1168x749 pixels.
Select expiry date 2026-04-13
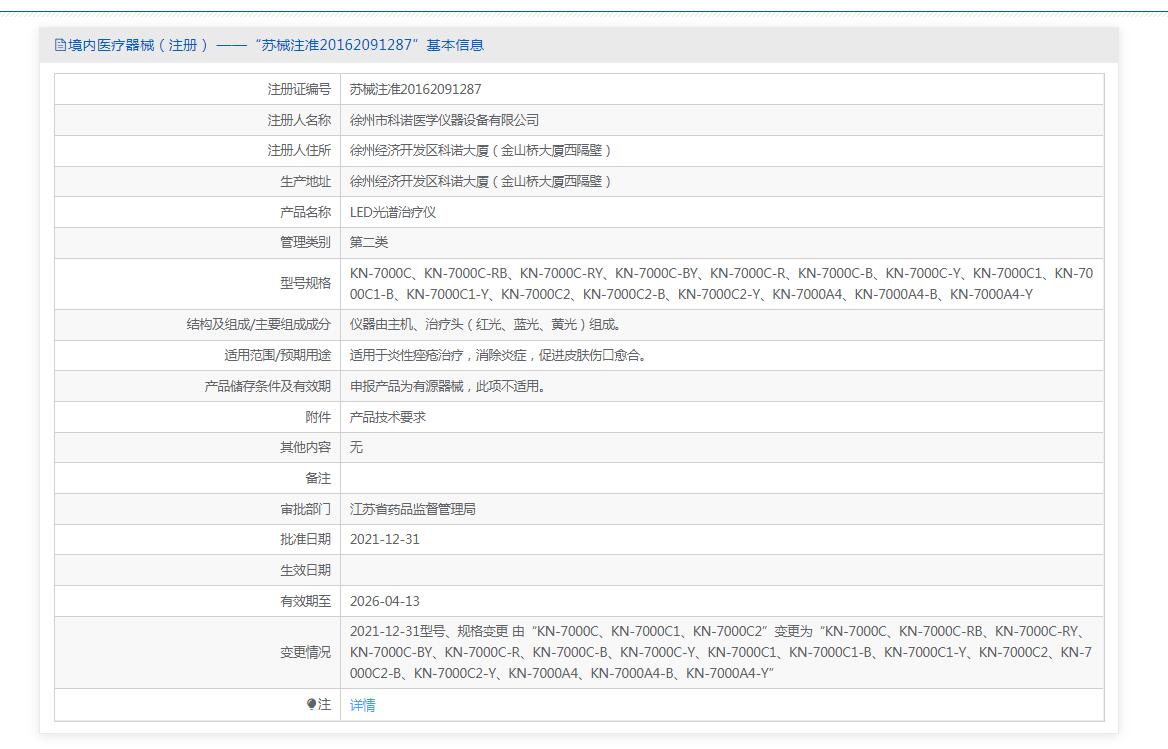[384, 602]
